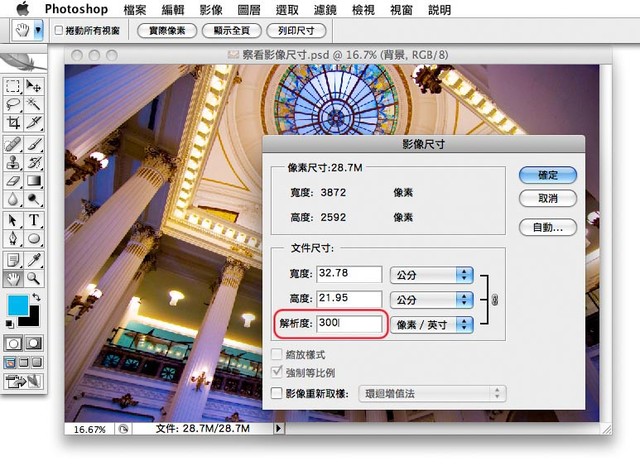Select the Dodge tool
Image resolution: width=640 pixels, height=466 pixels.
(33, 199)
